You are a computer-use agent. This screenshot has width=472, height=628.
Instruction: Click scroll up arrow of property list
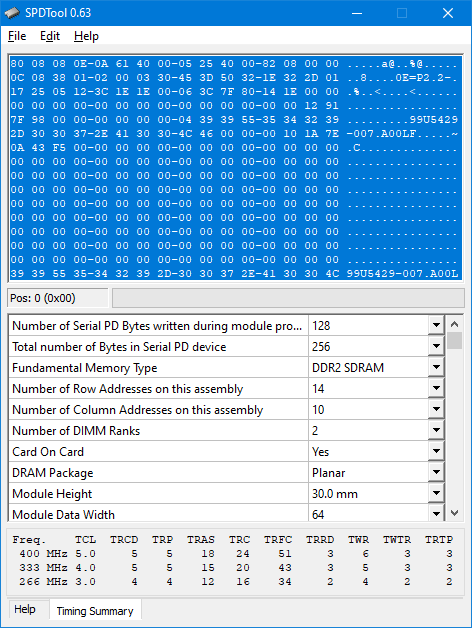(x=454, y=324)
